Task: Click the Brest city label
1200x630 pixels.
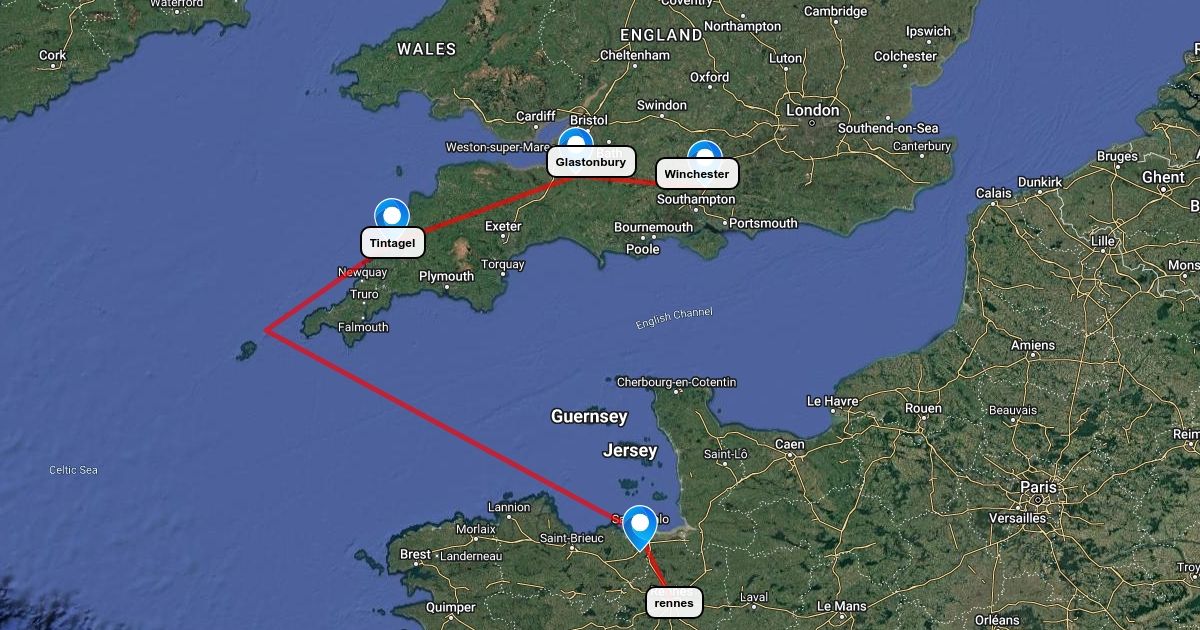Action: [415, 554]
